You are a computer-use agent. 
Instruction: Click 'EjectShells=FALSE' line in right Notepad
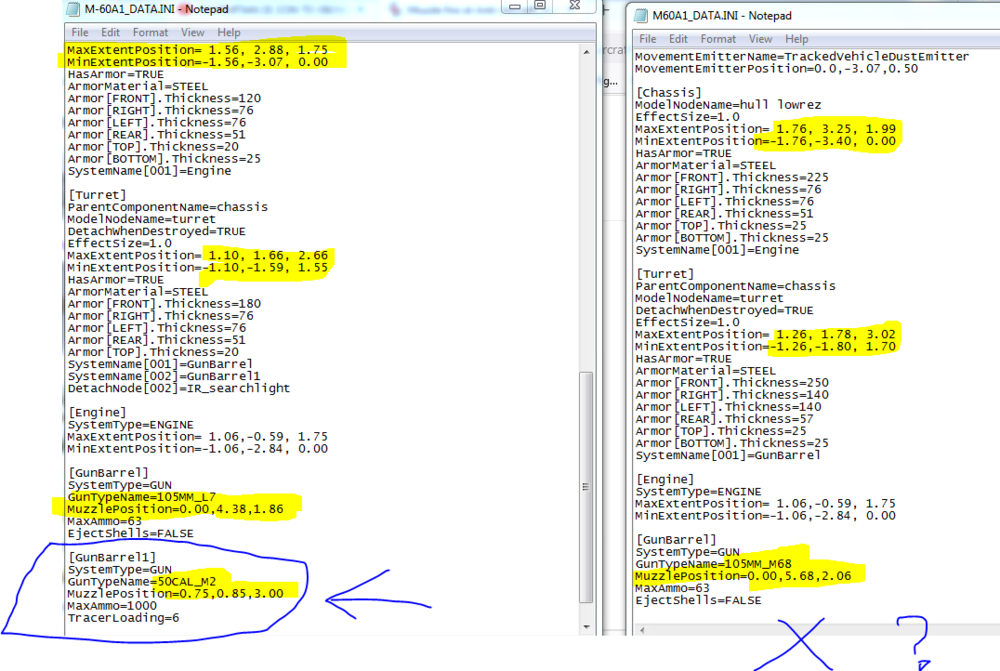698,600
